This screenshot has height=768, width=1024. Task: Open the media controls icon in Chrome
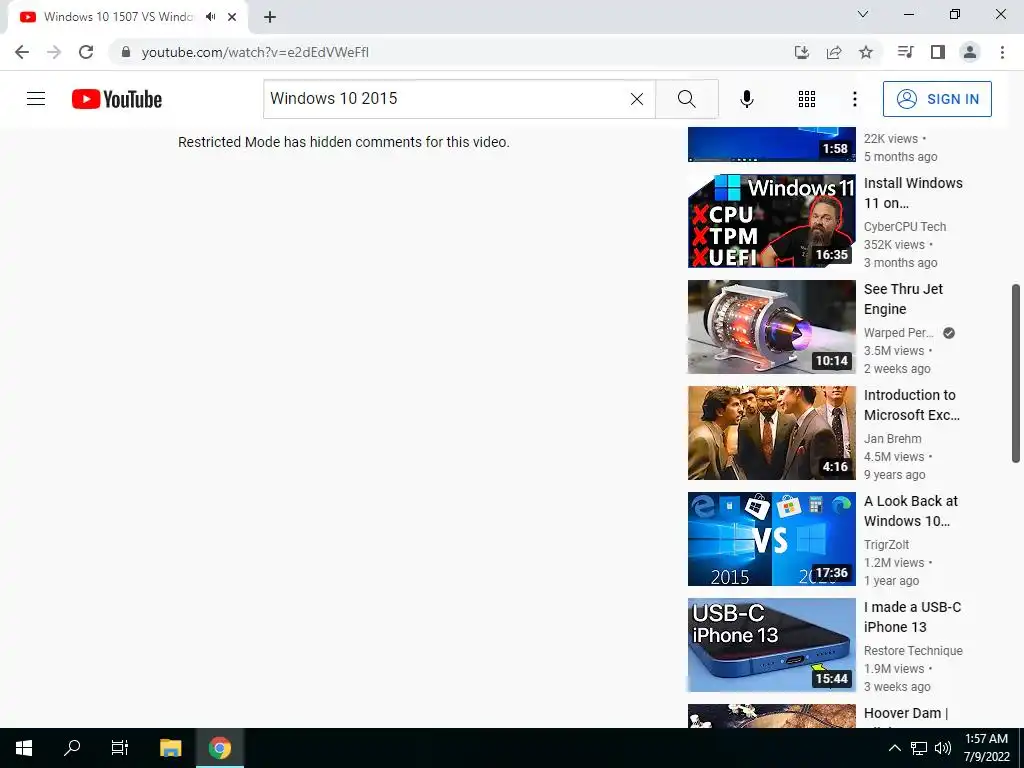[905, 52]
